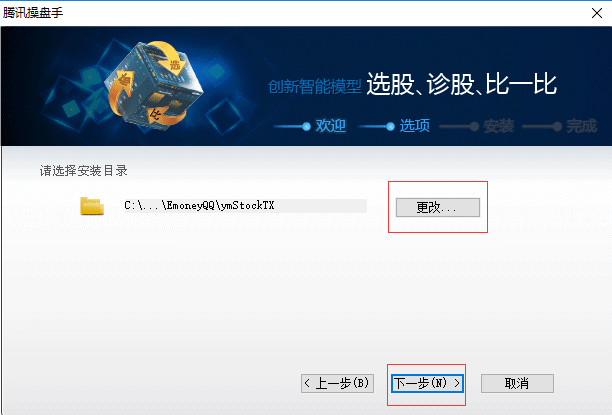Screen dimensions: 612x415
Task: Click the yellow folder icon beside install path
Action: pyautogui.click(x=92, y=206)
